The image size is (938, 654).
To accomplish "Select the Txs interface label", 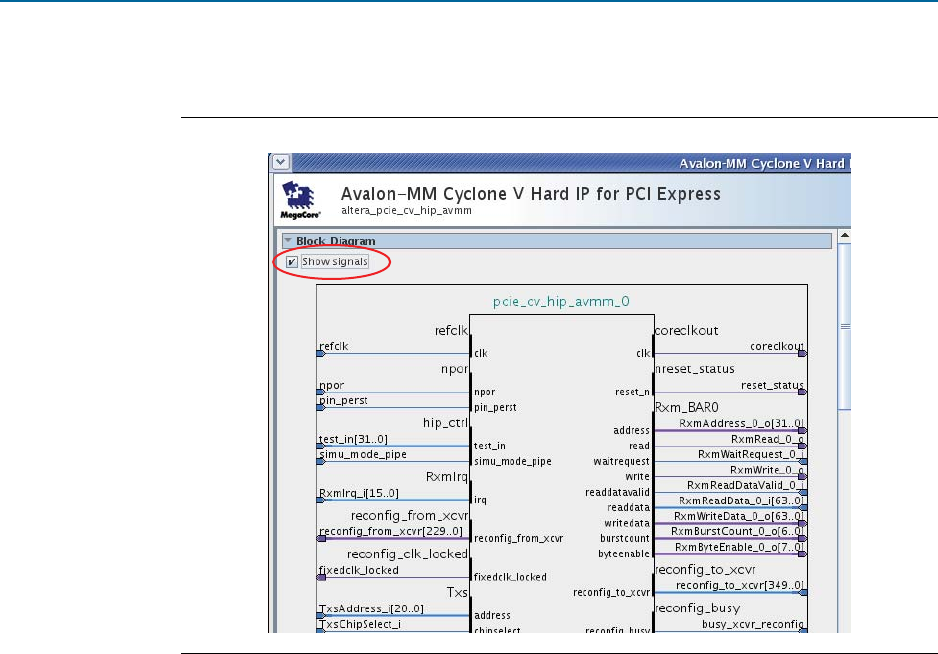I will [457, 592].
